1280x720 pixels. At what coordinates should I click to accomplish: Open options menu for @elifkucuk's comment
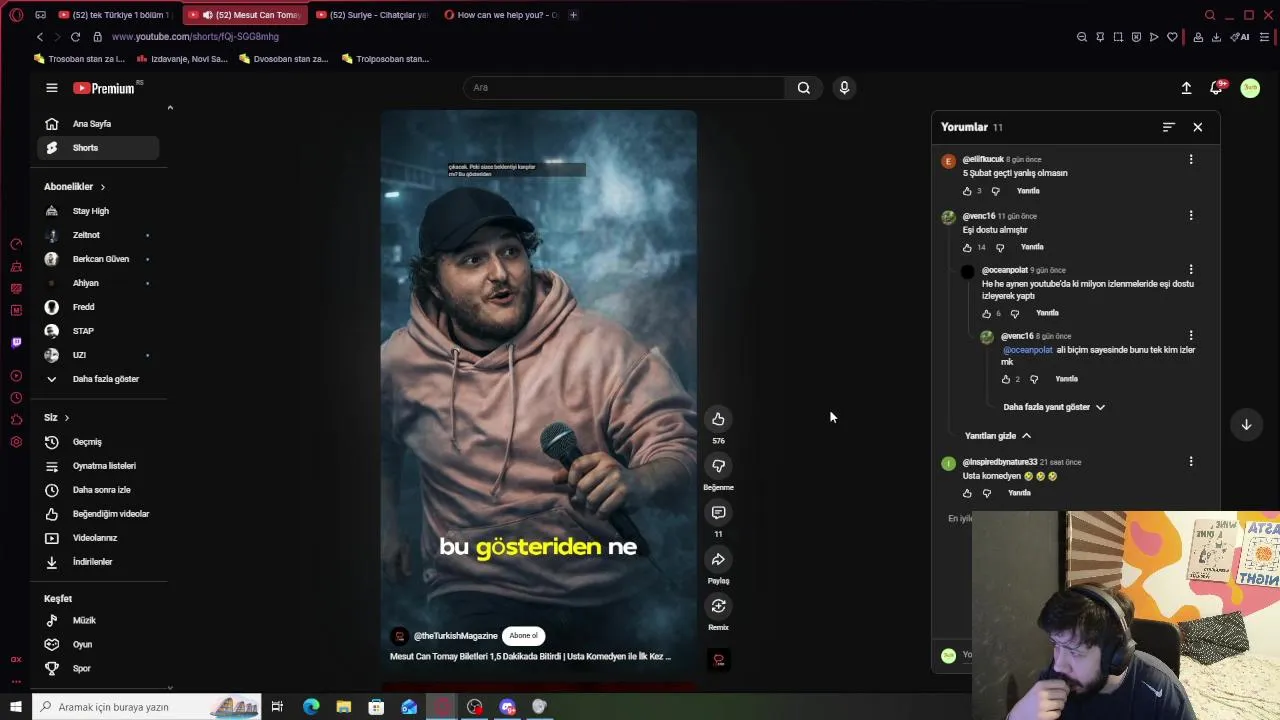1190,159
